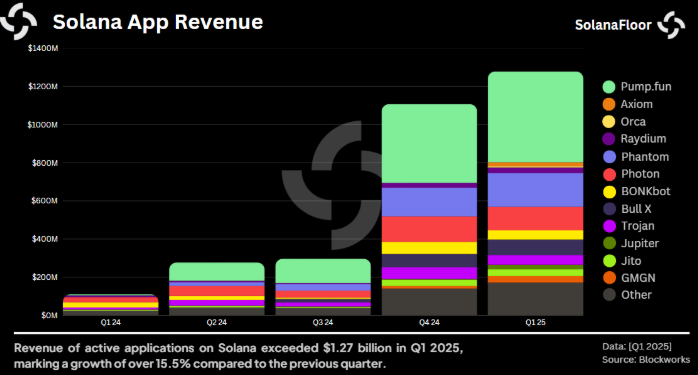Click the logo icon right of SolanaFloor text
Screen dimensions: 698x375
(x=671, y=25)
